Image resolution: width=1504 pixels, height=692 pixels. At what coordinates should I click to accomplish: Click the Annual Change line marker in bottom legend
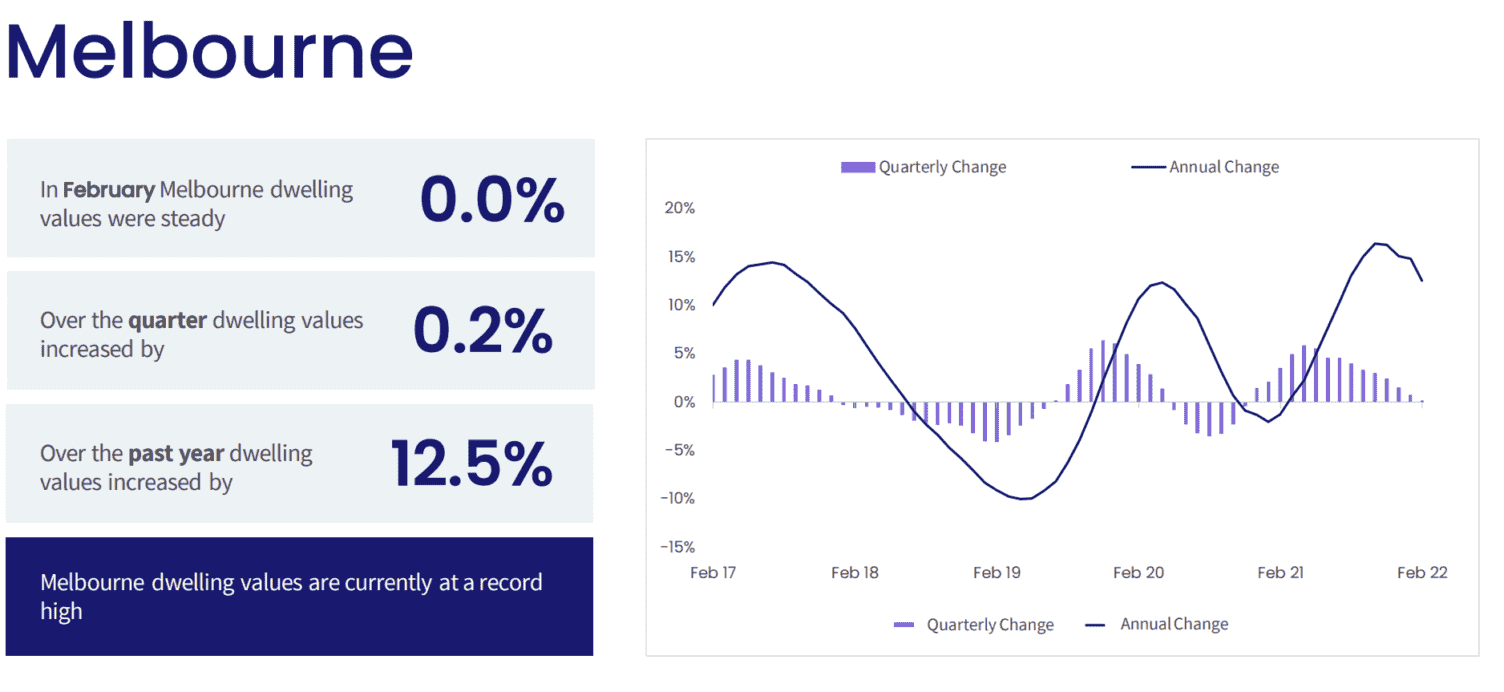click(1095, 625)
